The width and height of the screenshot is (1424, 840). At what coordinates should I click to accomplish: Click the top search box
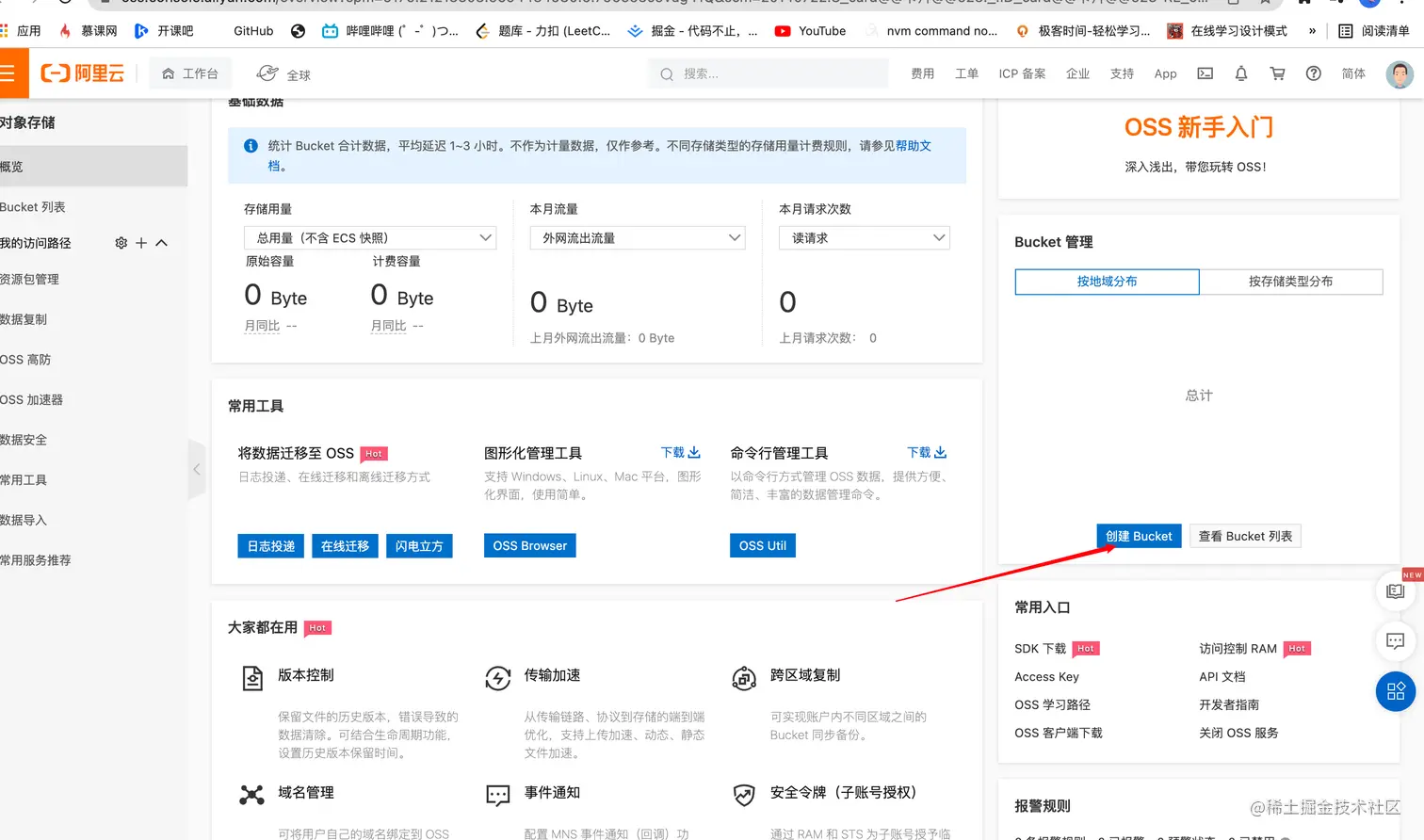point(769,73)
